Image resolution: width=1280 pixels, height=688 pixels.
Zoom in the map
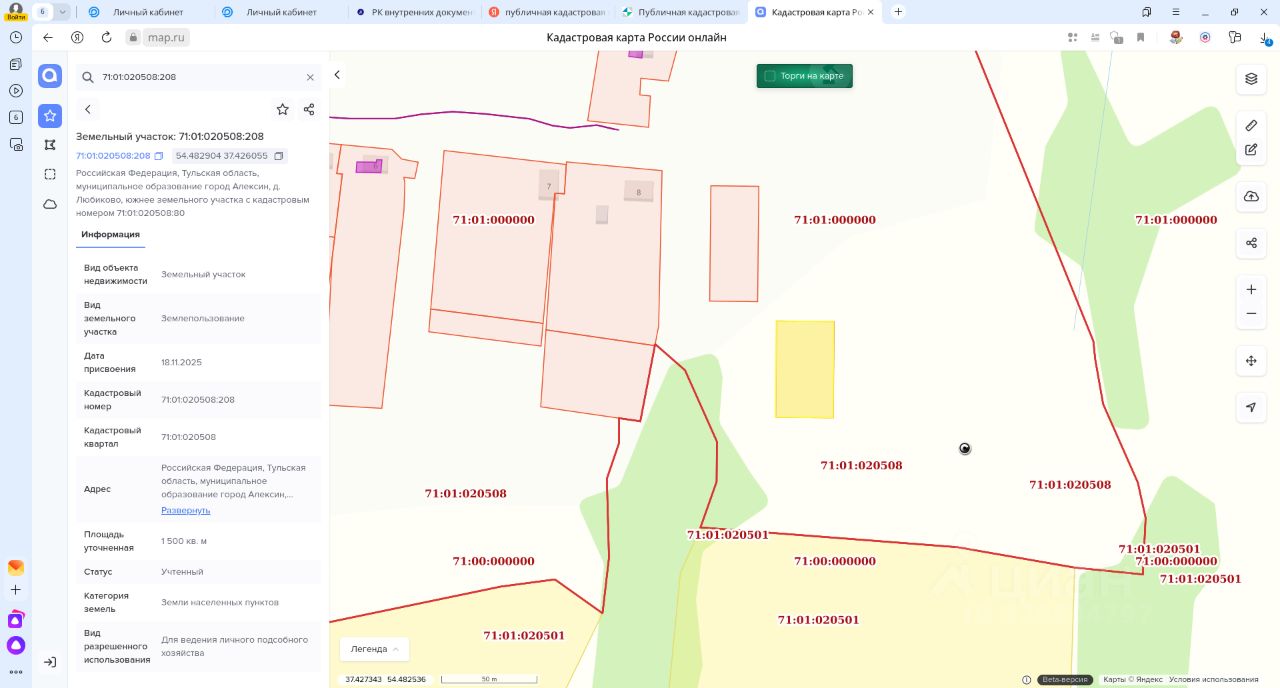click(1251, 289)
